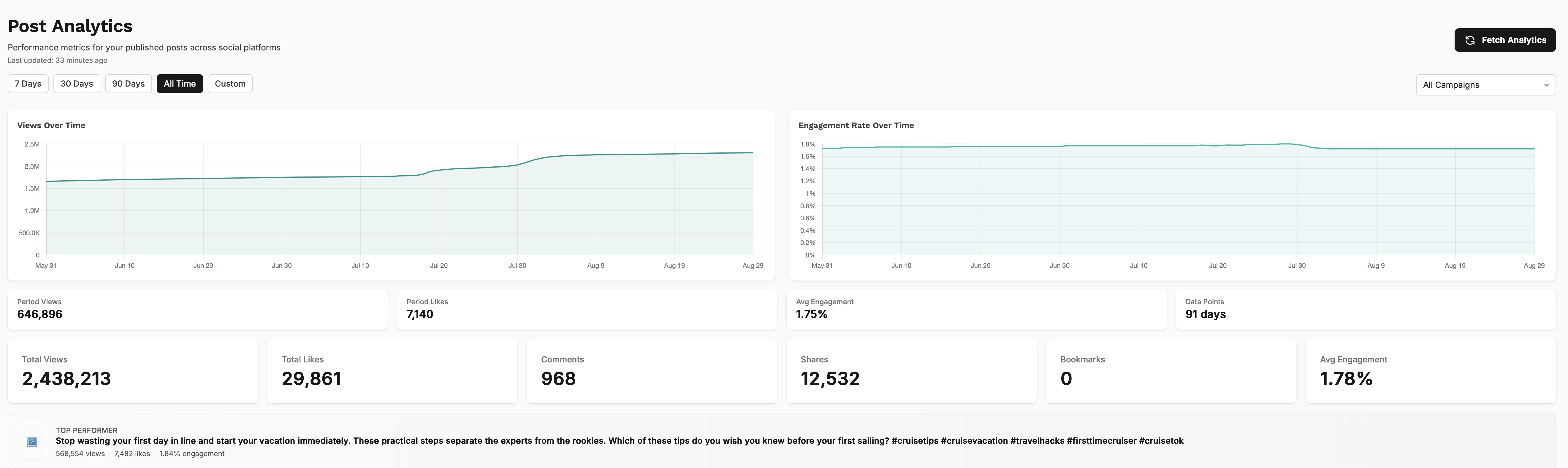The width and height of the screenshot is (1568, 468).
Task: Click the Post Analytics heading
Action: point(70,26)
